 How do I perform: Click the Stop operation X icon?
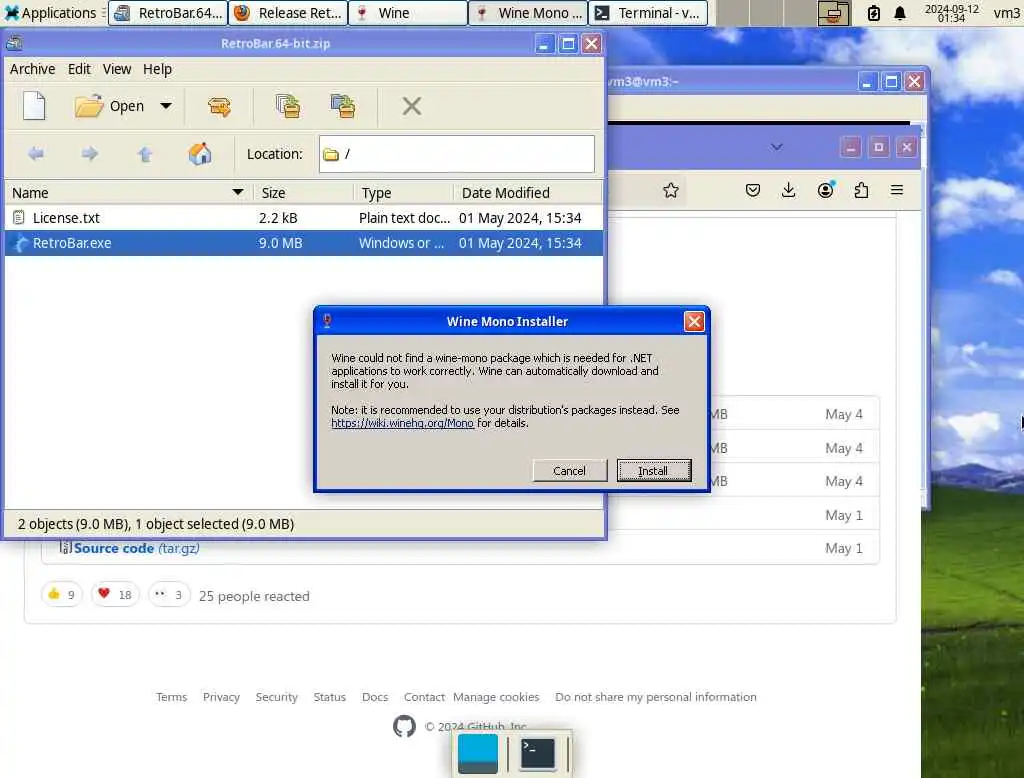point(411,106)
